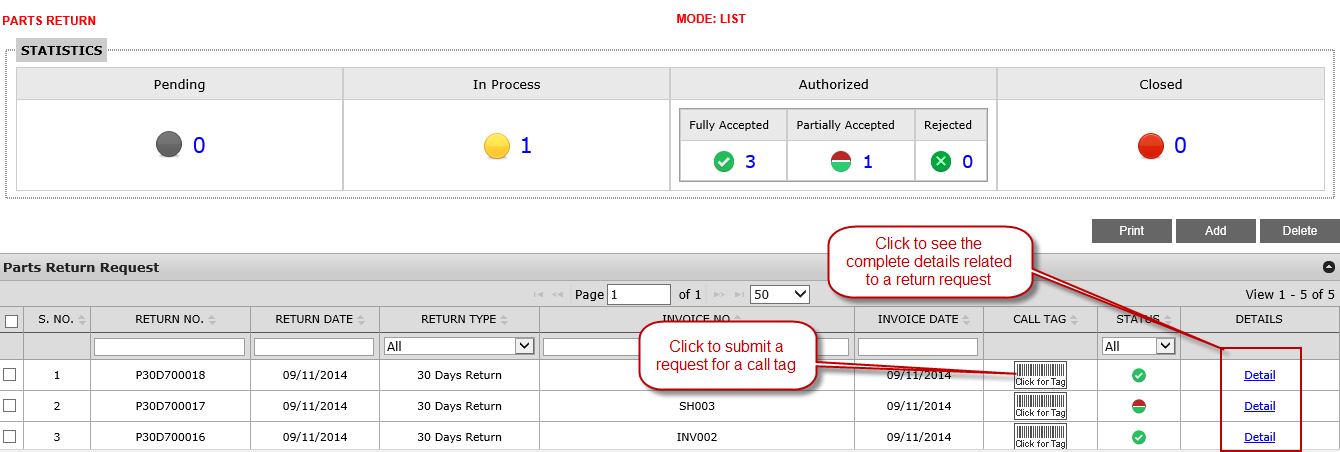Check the box for return P30D700018
1340x452 pixels.
tap(10, 375)
